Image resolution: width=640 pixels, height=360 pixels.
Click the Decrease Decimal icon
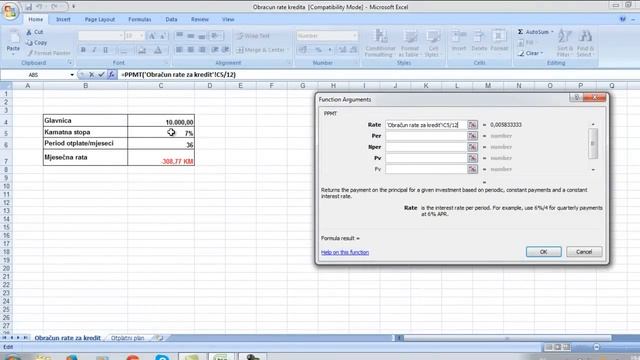click(353, 50)
